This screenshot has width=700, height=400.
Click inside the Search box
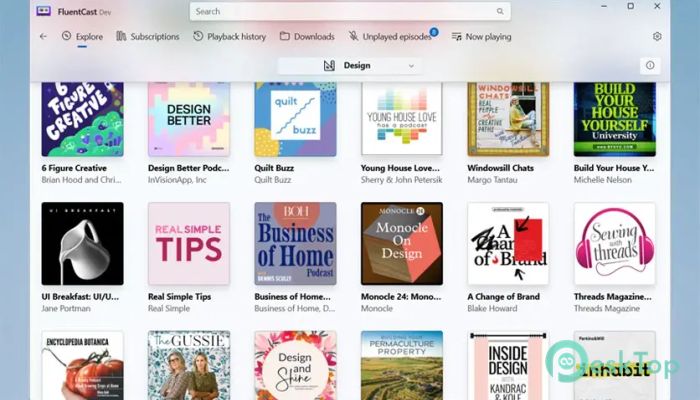tap(350, 12)
